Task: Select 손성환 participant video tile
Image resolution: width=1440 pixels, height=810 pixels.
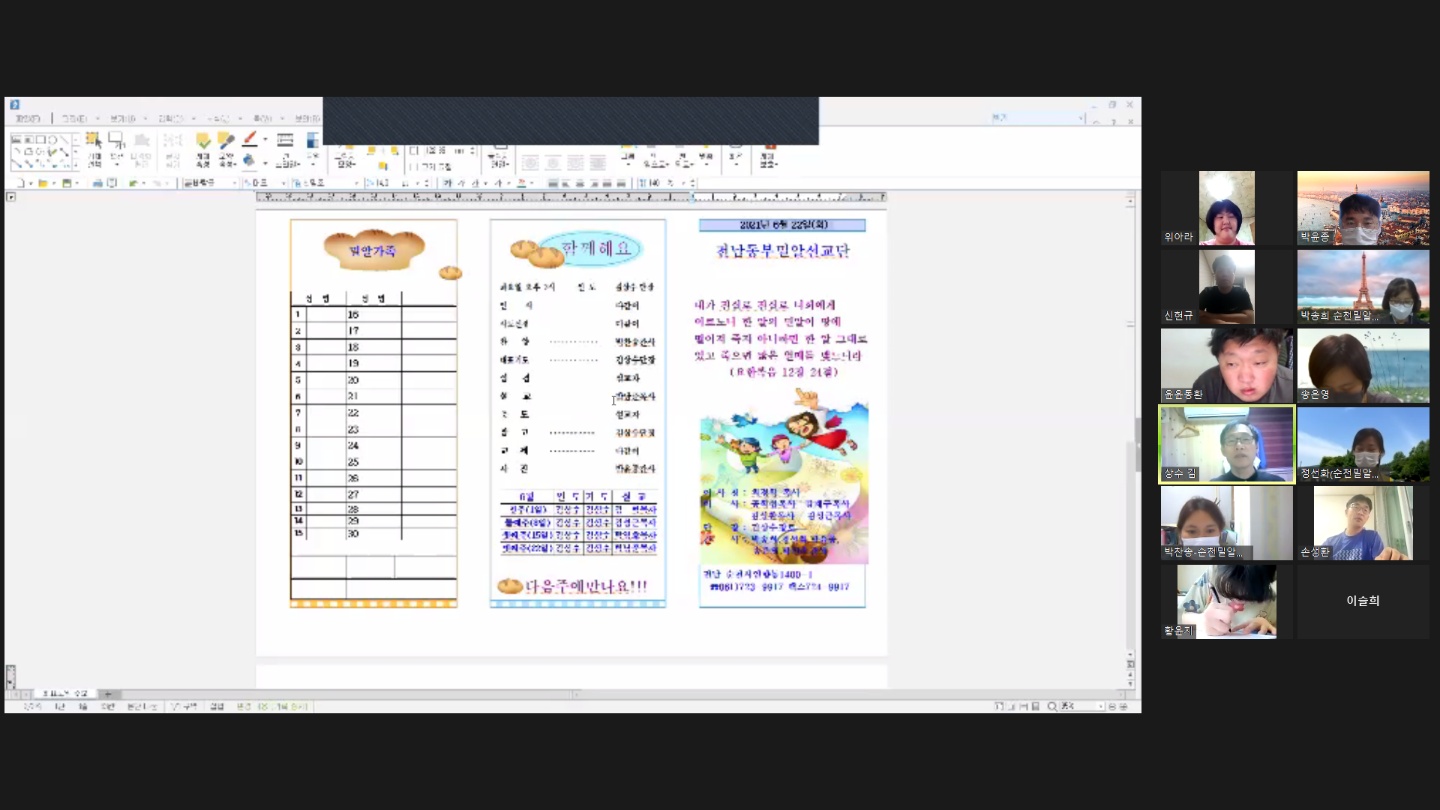Action: coord(1363,523)
